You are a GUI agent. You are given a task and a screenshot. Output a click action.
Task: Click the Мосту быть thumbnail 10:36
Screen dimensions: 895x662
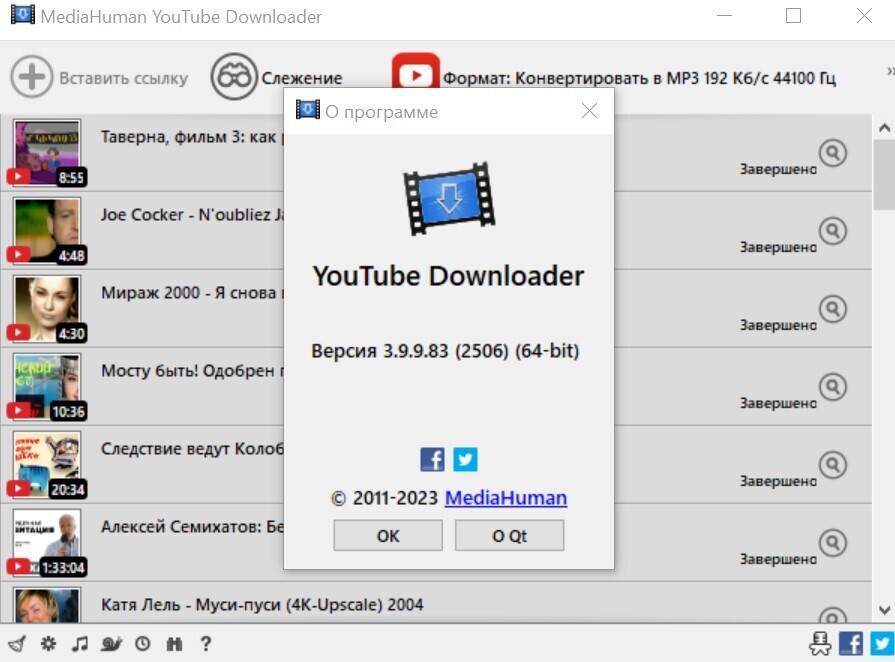(x=47, y=387)
